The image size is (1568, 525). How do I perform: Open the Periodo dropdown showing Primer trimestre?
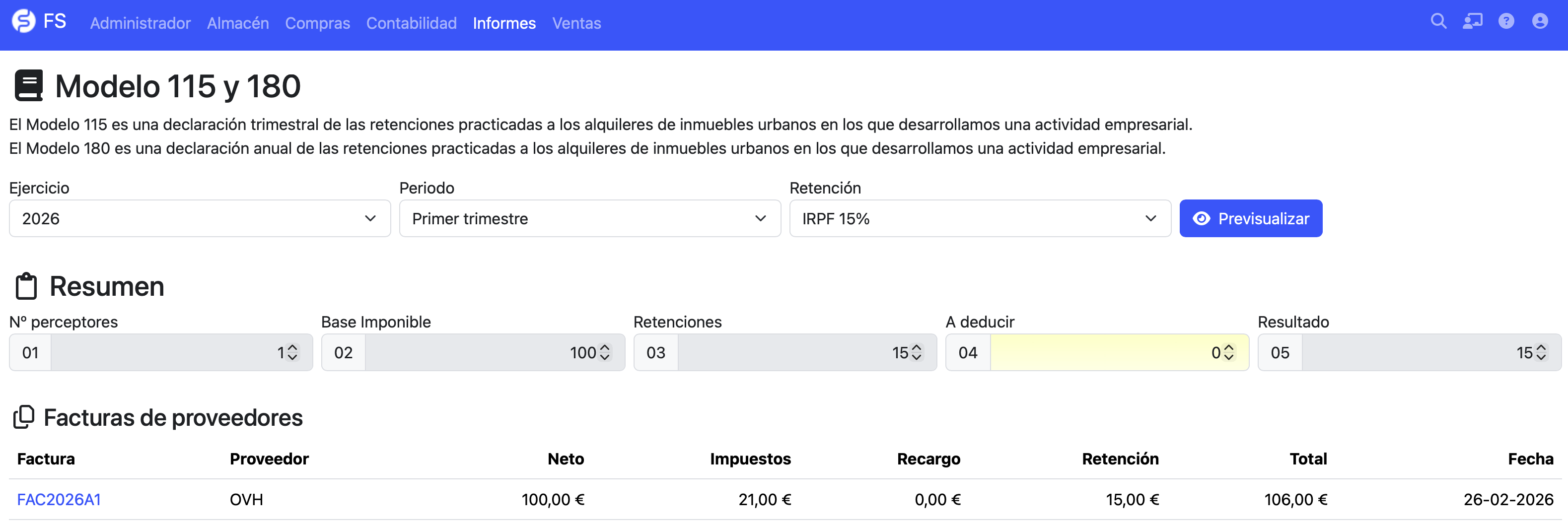[589, 218]
